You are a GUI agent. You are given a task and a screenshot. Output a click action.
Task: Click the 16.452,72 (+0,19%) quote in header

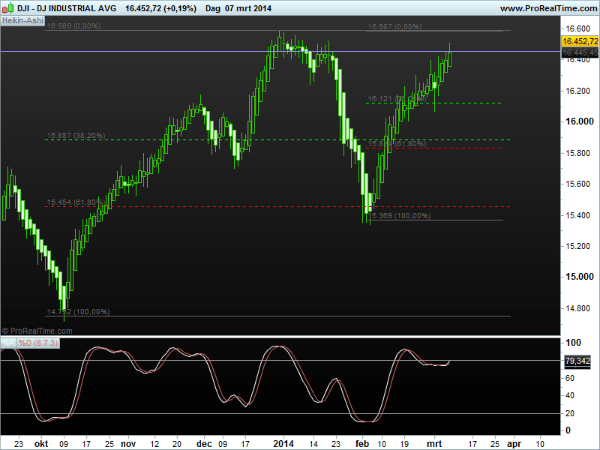[161, 8]
